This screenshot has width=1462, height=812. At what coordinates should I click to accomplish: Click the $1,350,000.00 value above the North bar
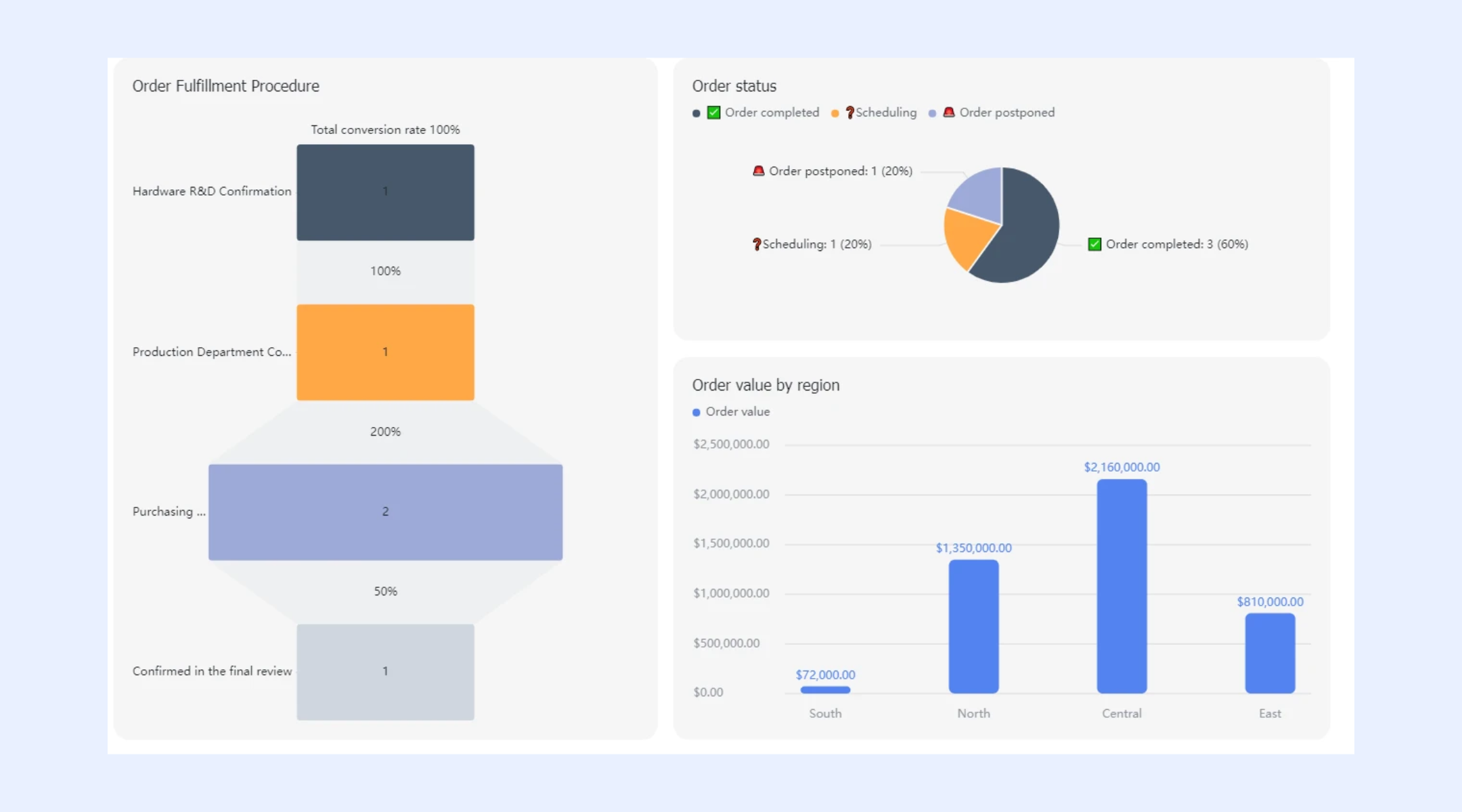pyautogui.click(x=973, y=548)
